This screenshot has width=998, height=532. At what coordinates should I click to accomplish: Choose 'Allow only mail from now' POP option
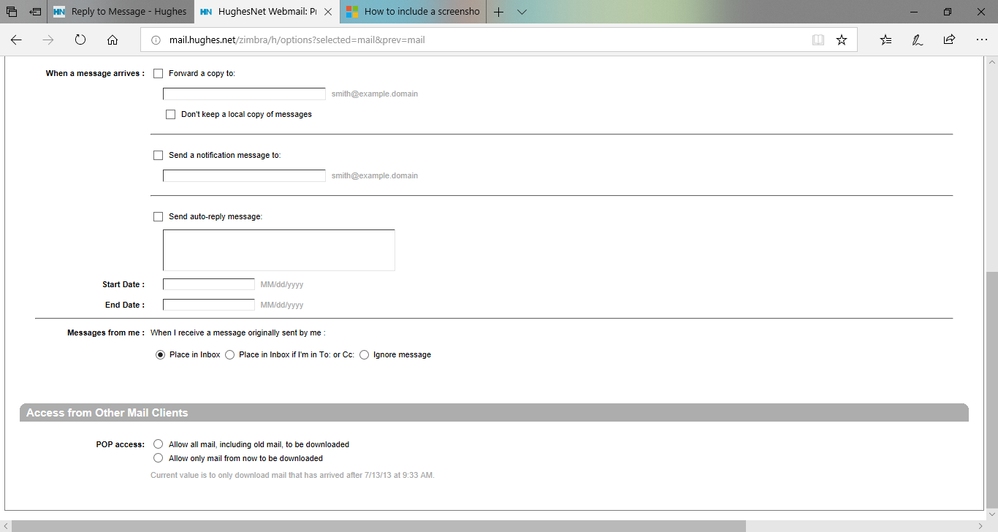click(x=158, y=458)
